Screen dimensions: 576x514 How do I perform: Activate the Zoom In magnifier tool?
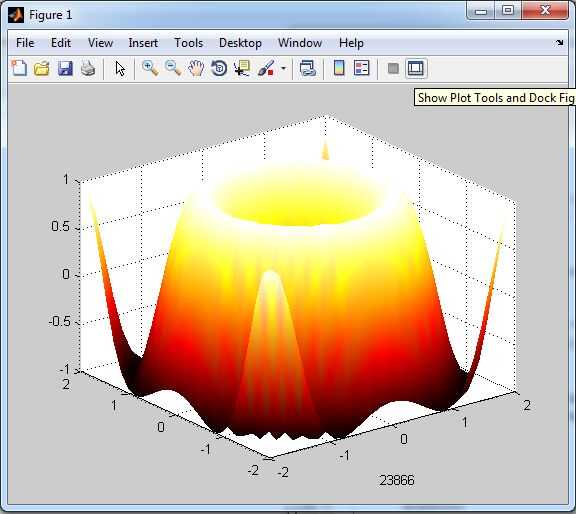150,68
